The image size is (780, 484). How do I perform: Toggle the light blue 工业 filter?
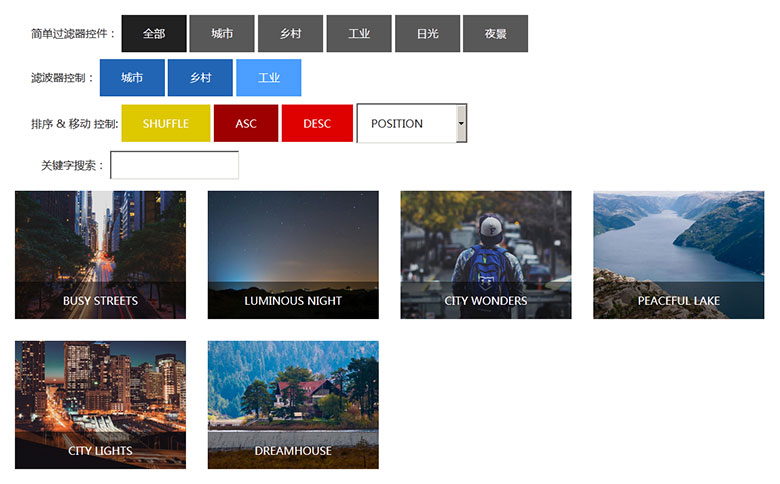pos(269,78)
